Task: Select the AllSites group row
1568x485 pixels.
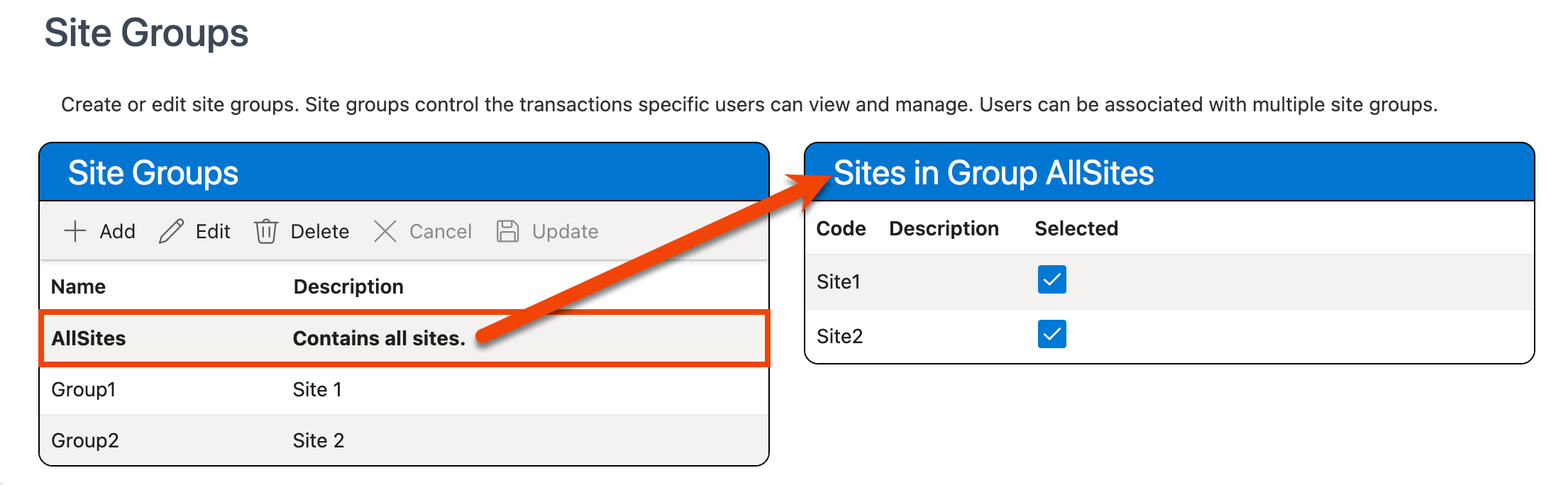Action: coord(89,338)
